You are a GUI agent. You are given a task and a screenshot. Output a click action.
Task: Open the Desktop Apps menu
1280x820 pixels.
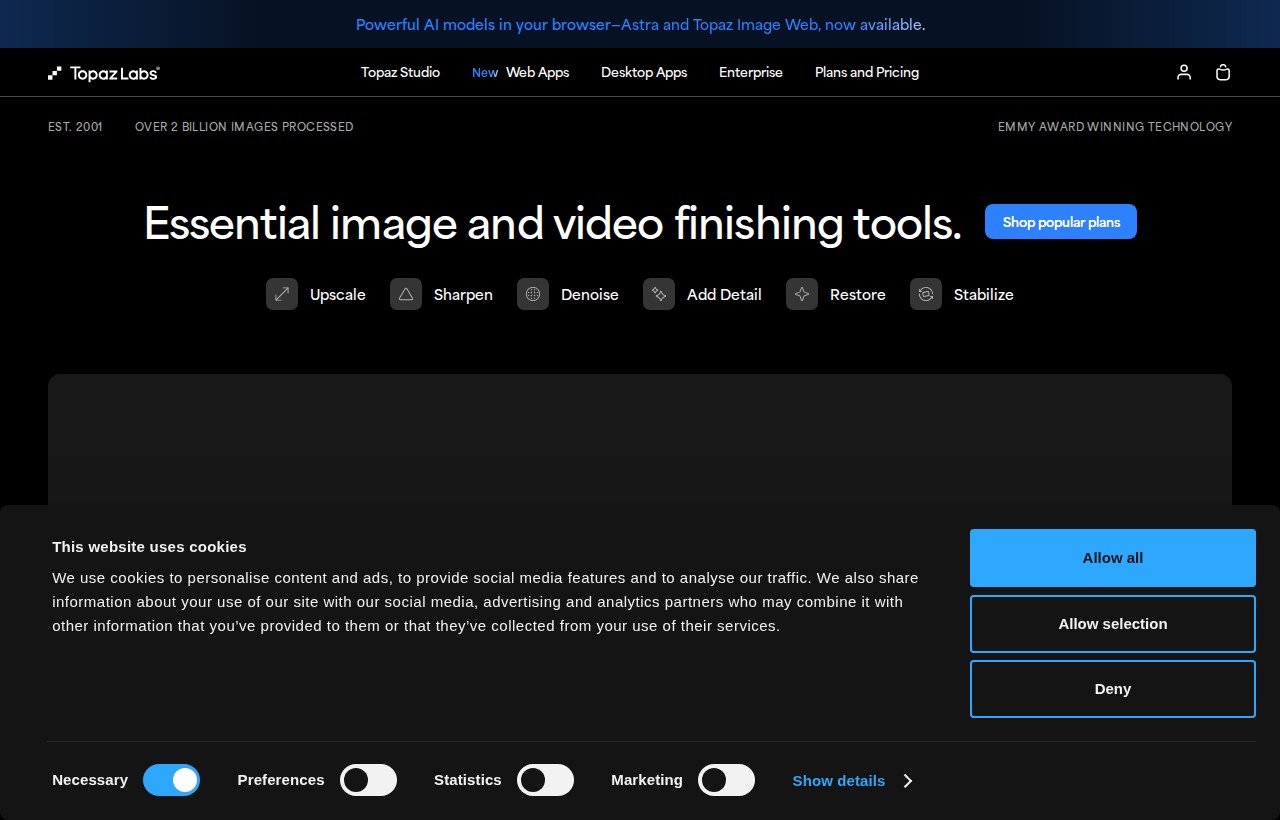pyautogui.click(x=644, y=72)
